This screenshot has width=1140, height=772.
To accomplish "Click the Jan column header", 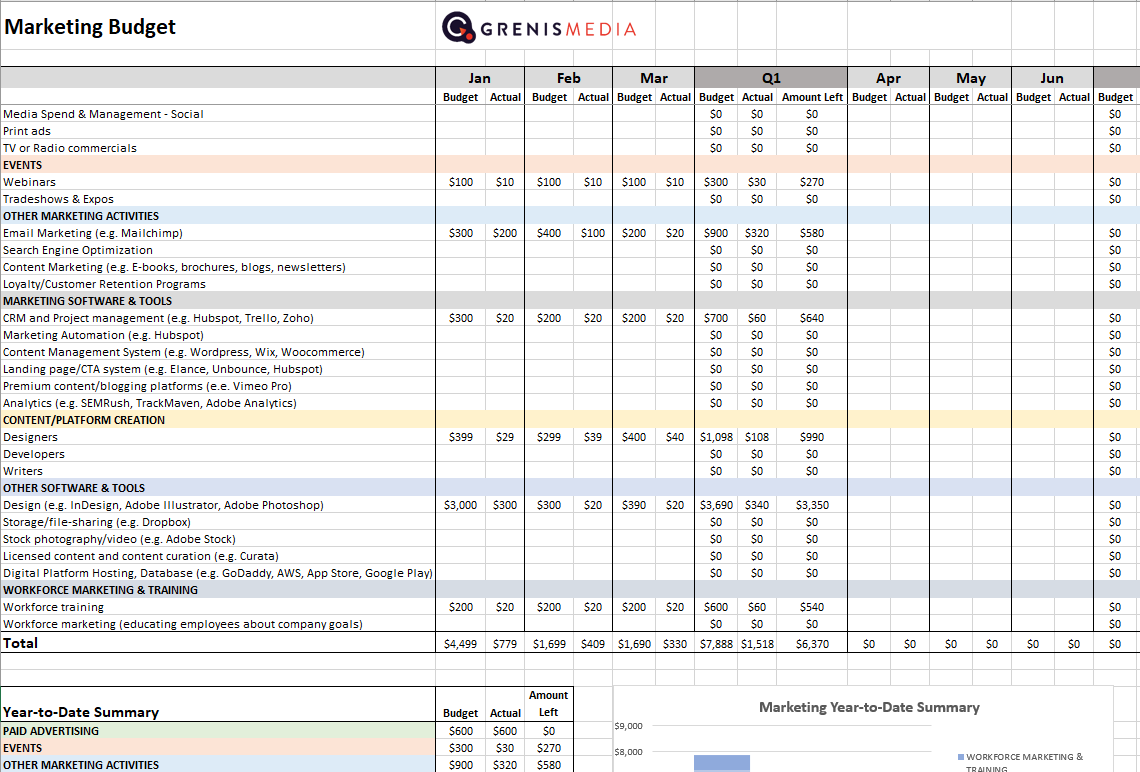I will pyautogui.click(x=480, y=78).
